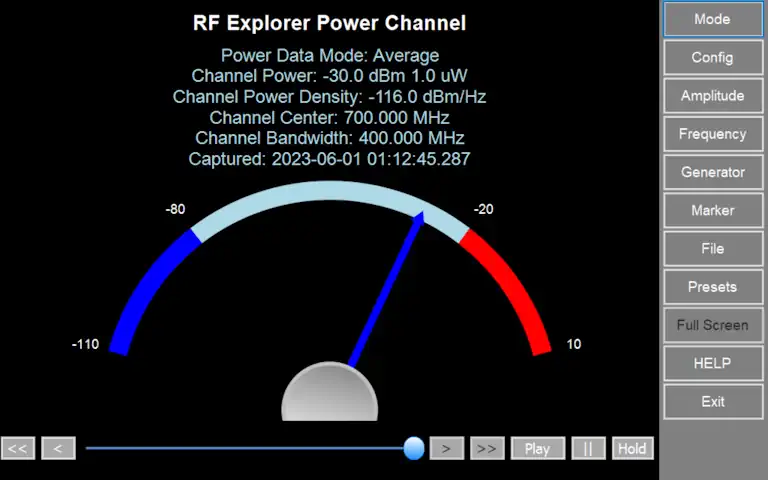Image resolution: width=768 pixels, height=480 pixels.
Task: Open the HELP page
Action: pyautogui.click(x=712, y=363)
